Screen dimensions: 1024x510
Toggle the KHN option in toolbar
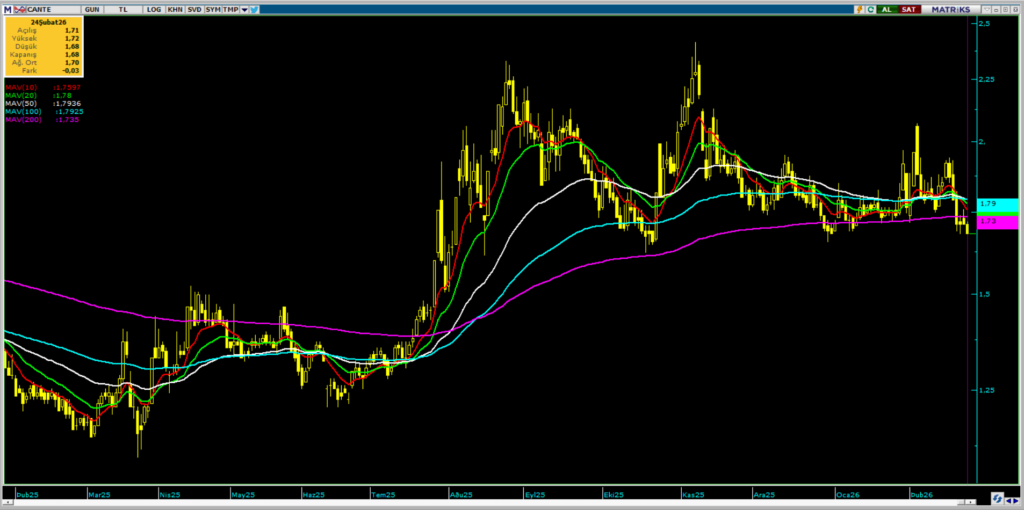point(175,9)
